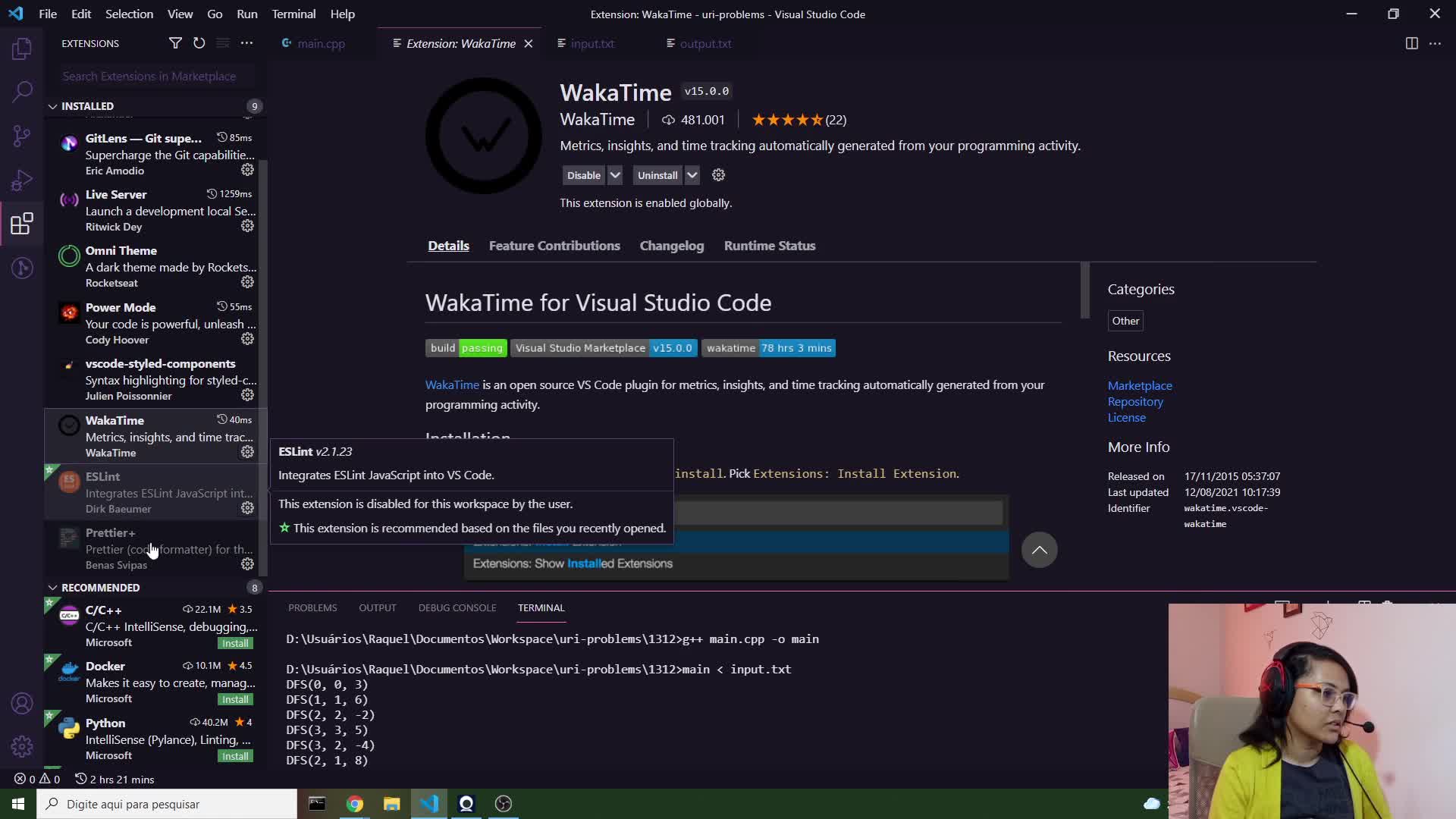Open the Search view in activity bar

[22, 93]
